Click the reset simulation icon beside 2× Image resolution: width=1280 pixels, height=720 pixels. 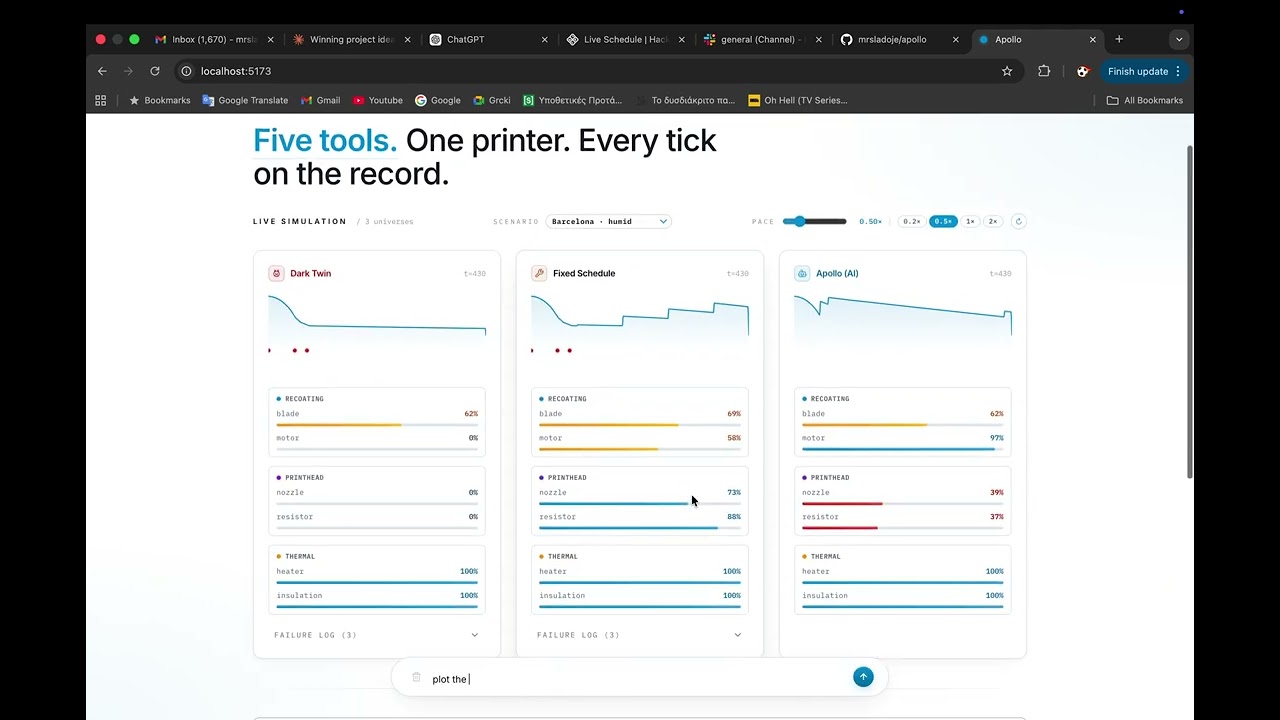coord(1019,221)
